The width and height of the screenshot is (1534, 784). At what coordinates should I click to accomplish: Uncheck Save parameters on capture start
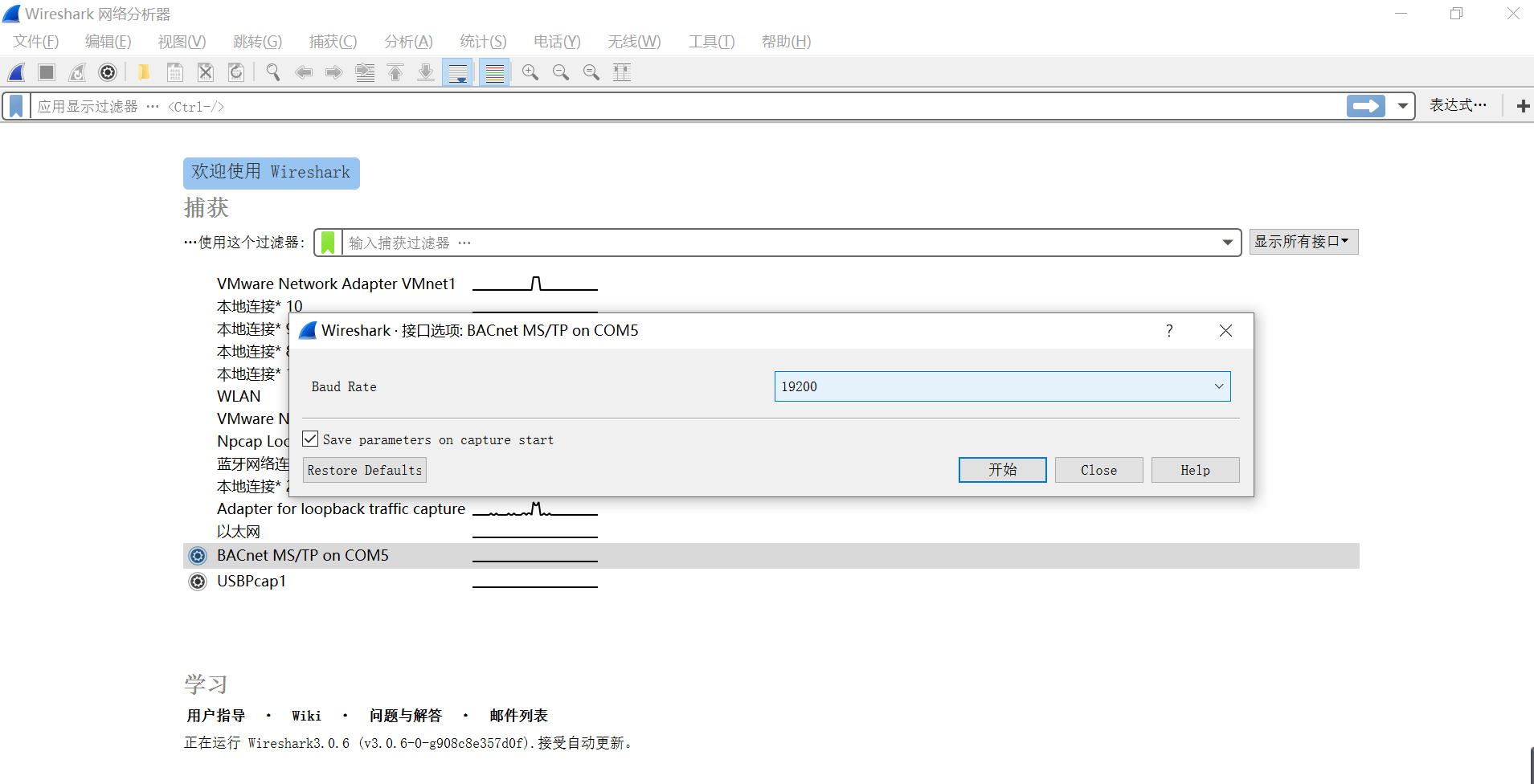click(x=310, y=439)
